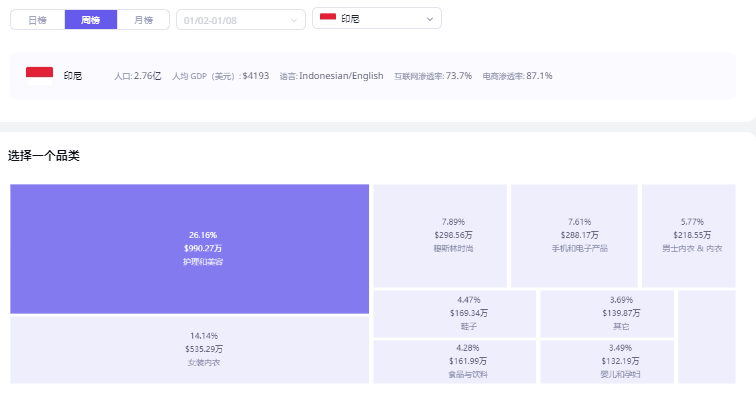The height and width of the screenshot is (399, 756).
Task: Click the chevron arrow in country dropdown
Action: point(430,19)
